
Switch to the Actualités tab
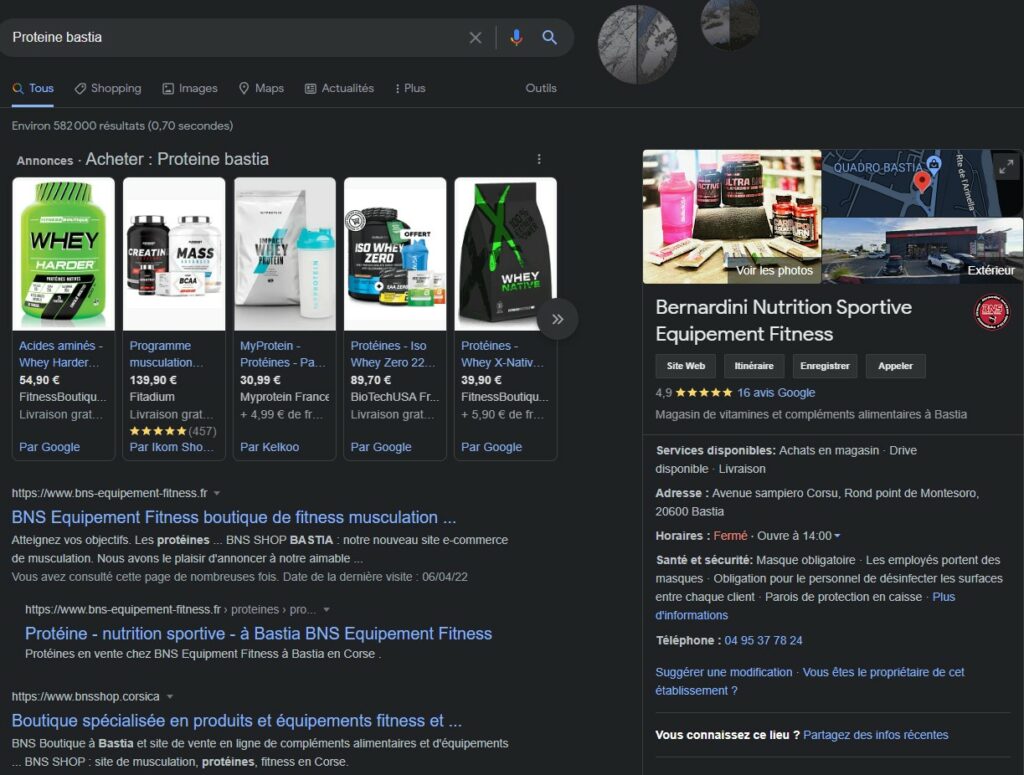click(x=340, y=88)
